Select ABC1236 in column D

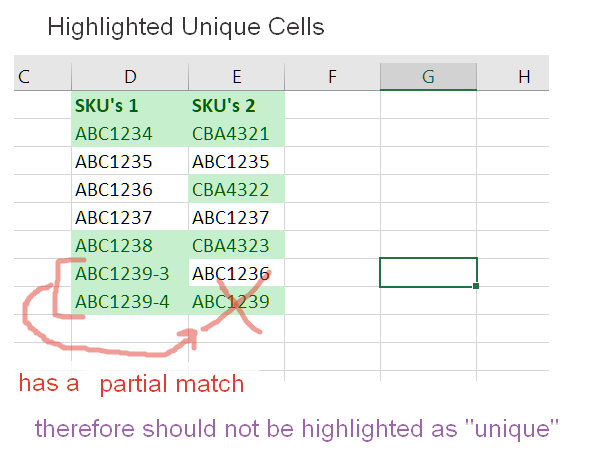130,189
